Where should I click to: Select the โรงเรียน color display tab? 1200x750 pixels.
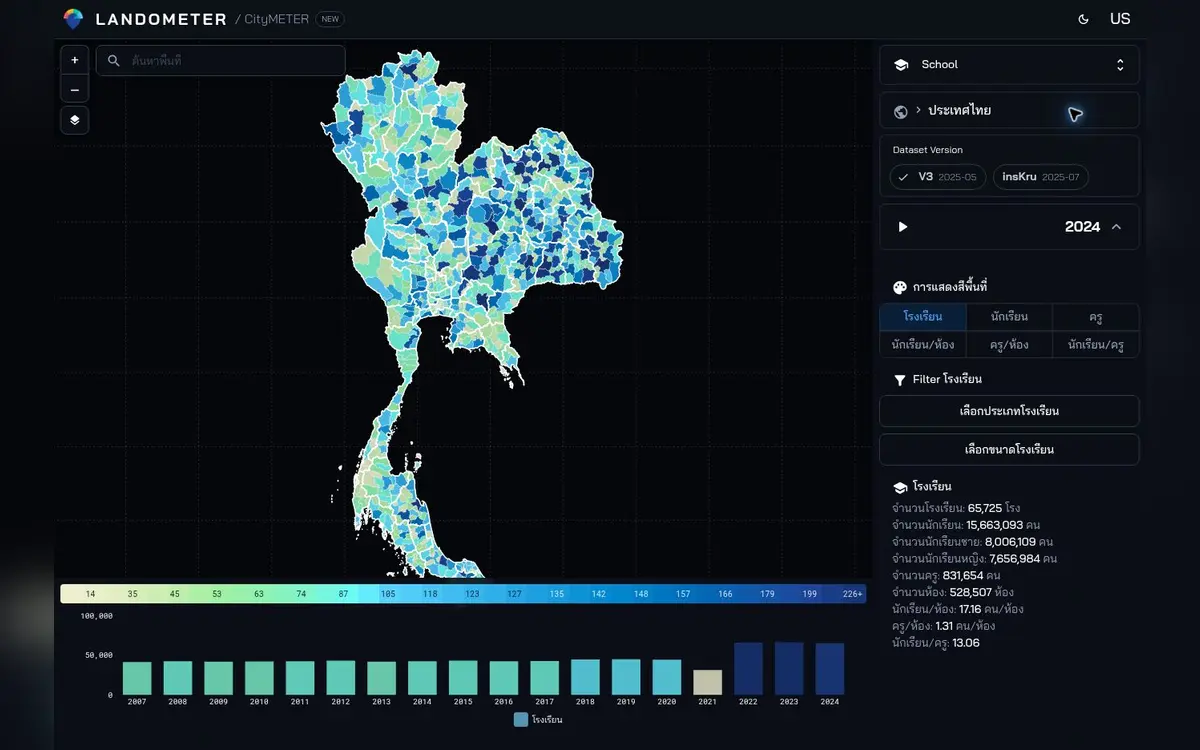[x=923, y=317]
